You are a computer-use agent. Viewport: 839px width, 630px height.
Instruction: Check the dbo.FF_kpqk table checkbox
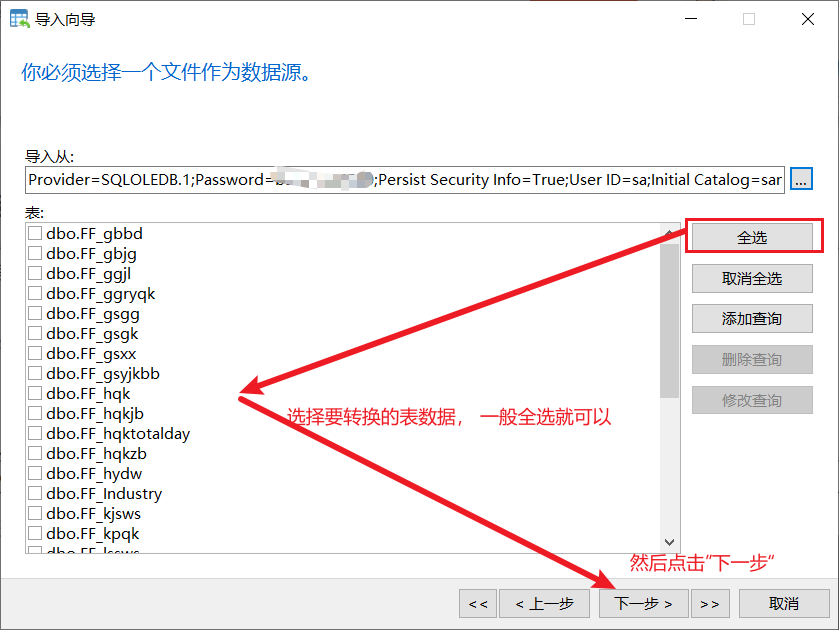(x=35, y=534)
